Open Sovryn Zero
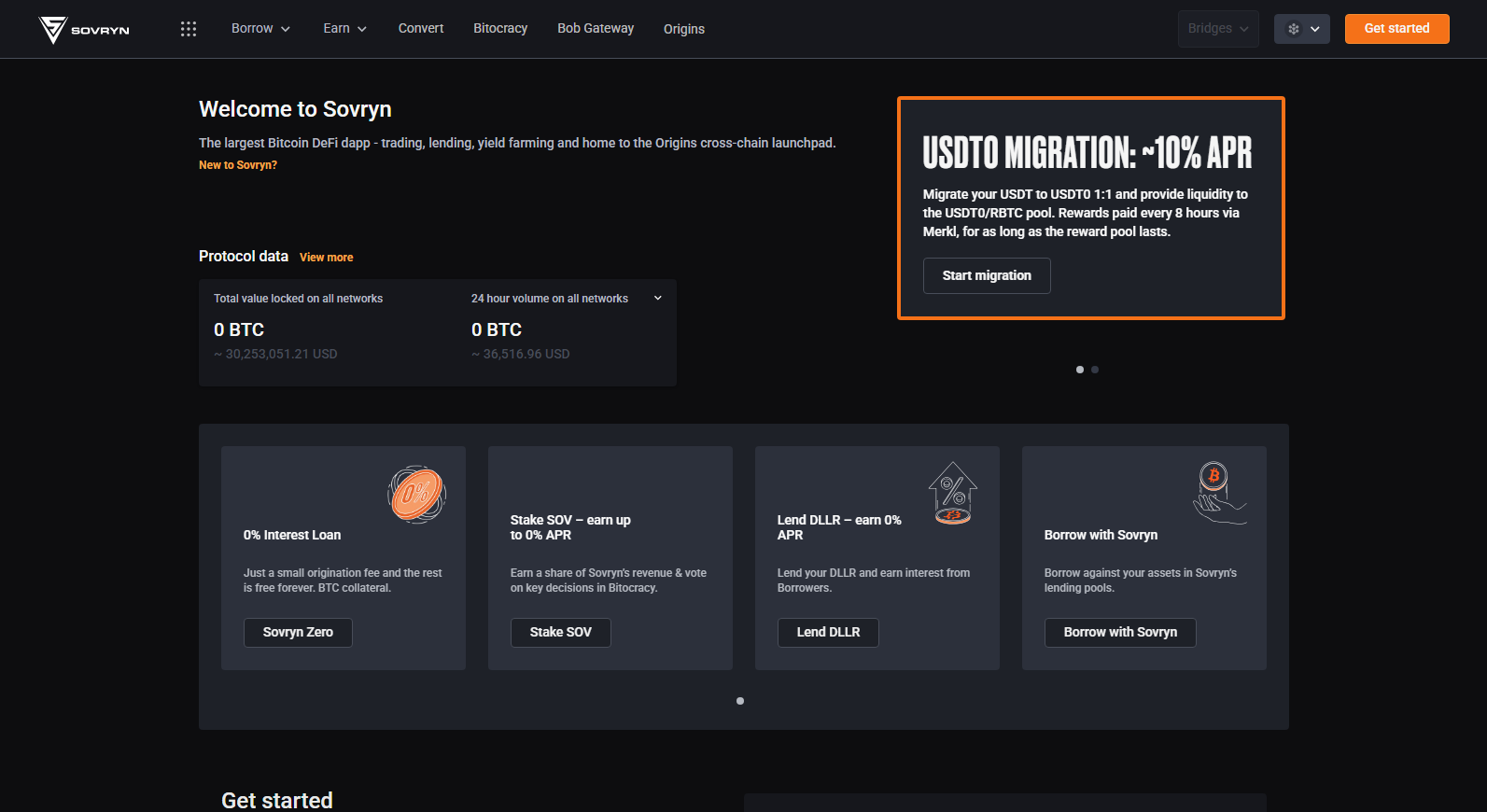The width and height of the screenshot is (1487, 812). coord(298,633)
